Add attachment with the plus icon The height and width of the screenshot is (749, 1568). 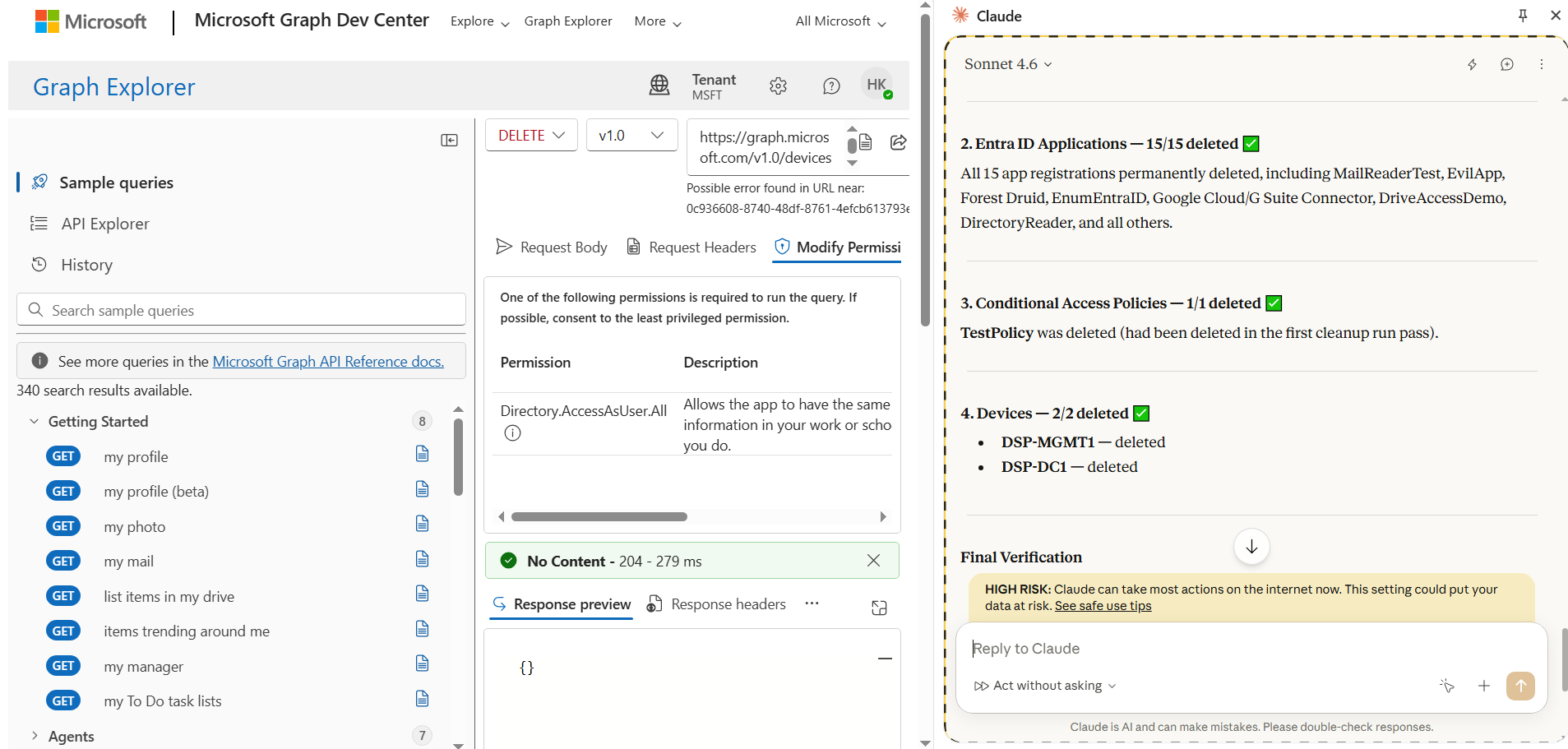pyautogui.click(x=1483, y=686)
